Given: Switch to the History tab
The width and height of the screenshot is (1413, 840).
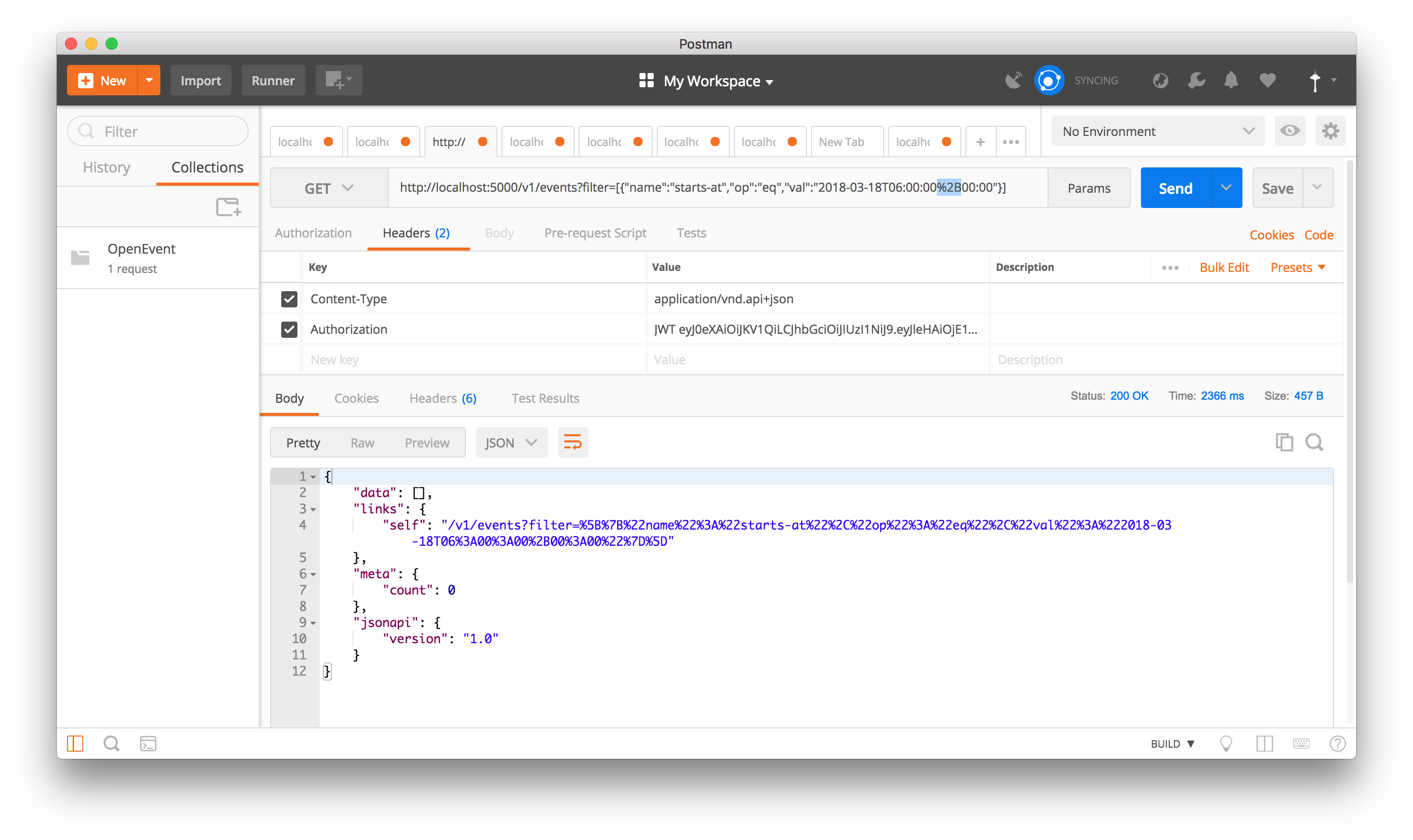Looking at the screenshot, I should pyautogui.click(x=107, y=167).
